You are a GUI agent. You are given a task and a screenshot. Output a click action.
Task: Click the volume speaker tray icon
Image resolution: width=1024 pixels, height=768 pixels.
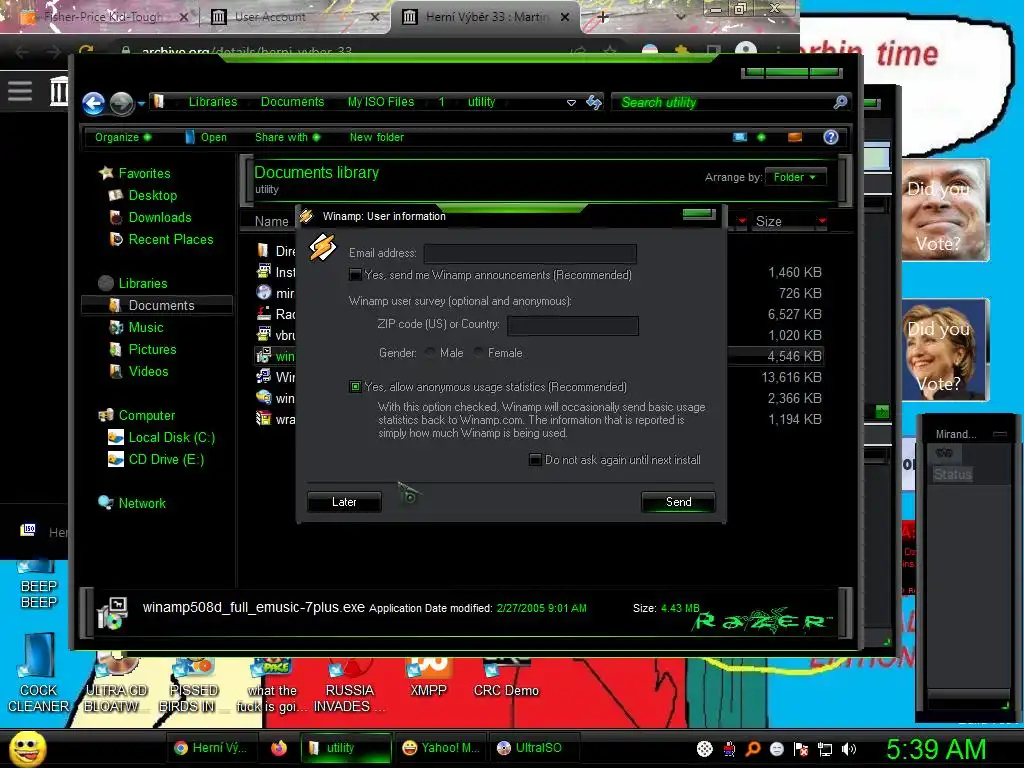(x=849, y=749)
